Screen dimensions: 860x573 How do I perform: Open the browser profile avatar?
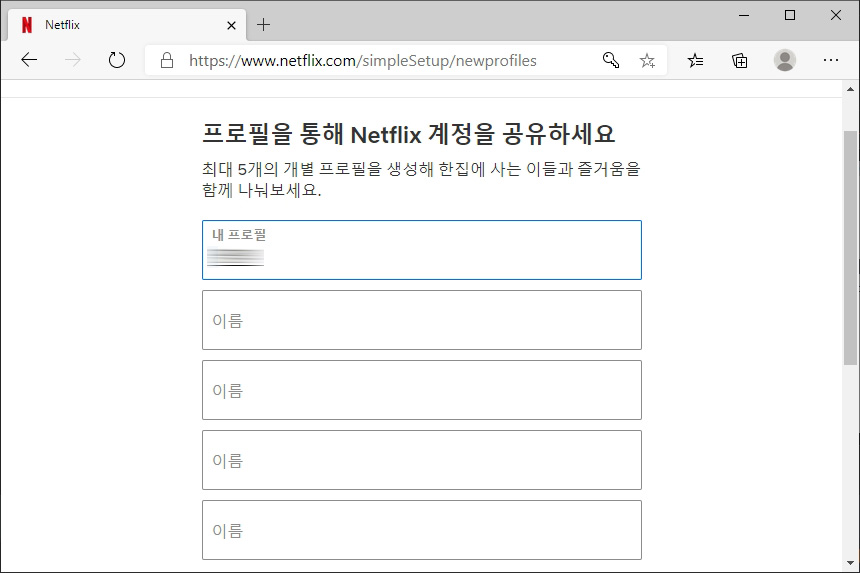point(785,60)
